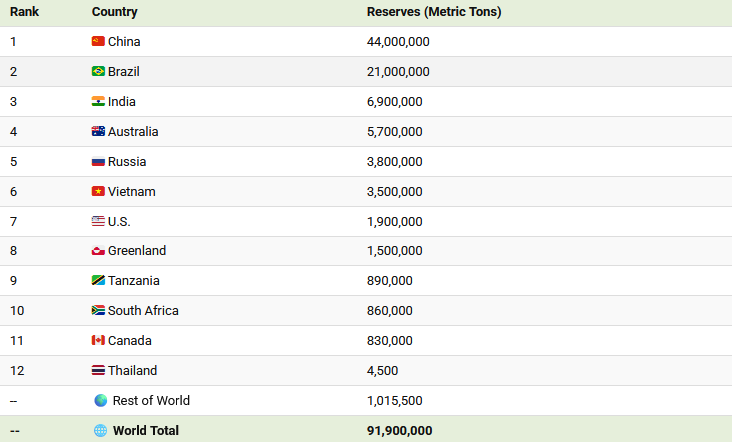The width and height of the screenshot is (732, 442).
Task: Click the Rest of World globe icon
Action: pos(101,401)
